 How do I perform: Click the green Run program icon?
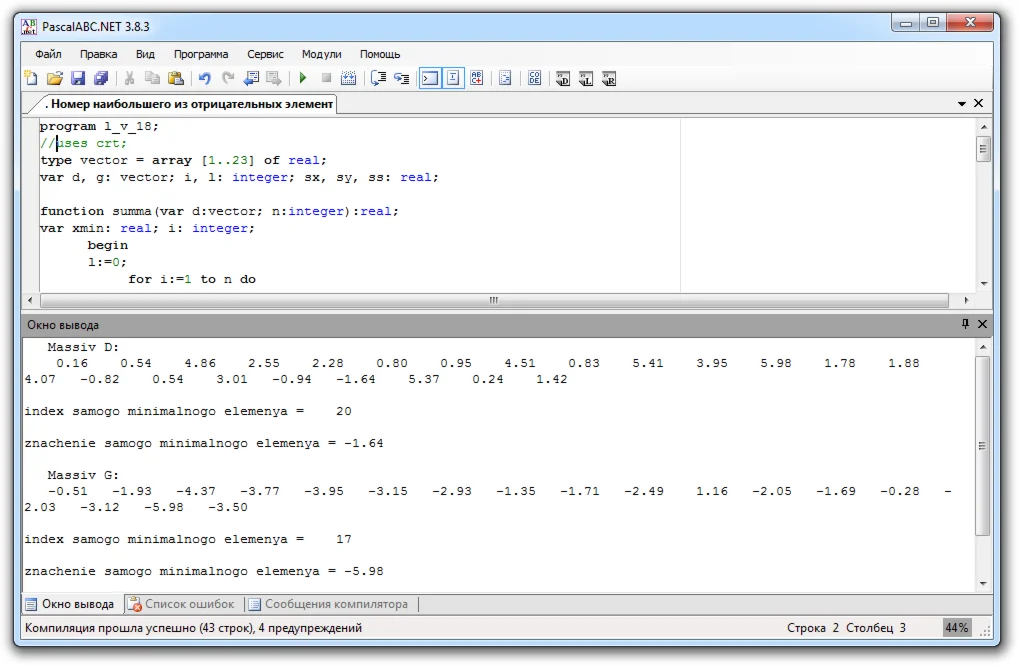point(302,78)
